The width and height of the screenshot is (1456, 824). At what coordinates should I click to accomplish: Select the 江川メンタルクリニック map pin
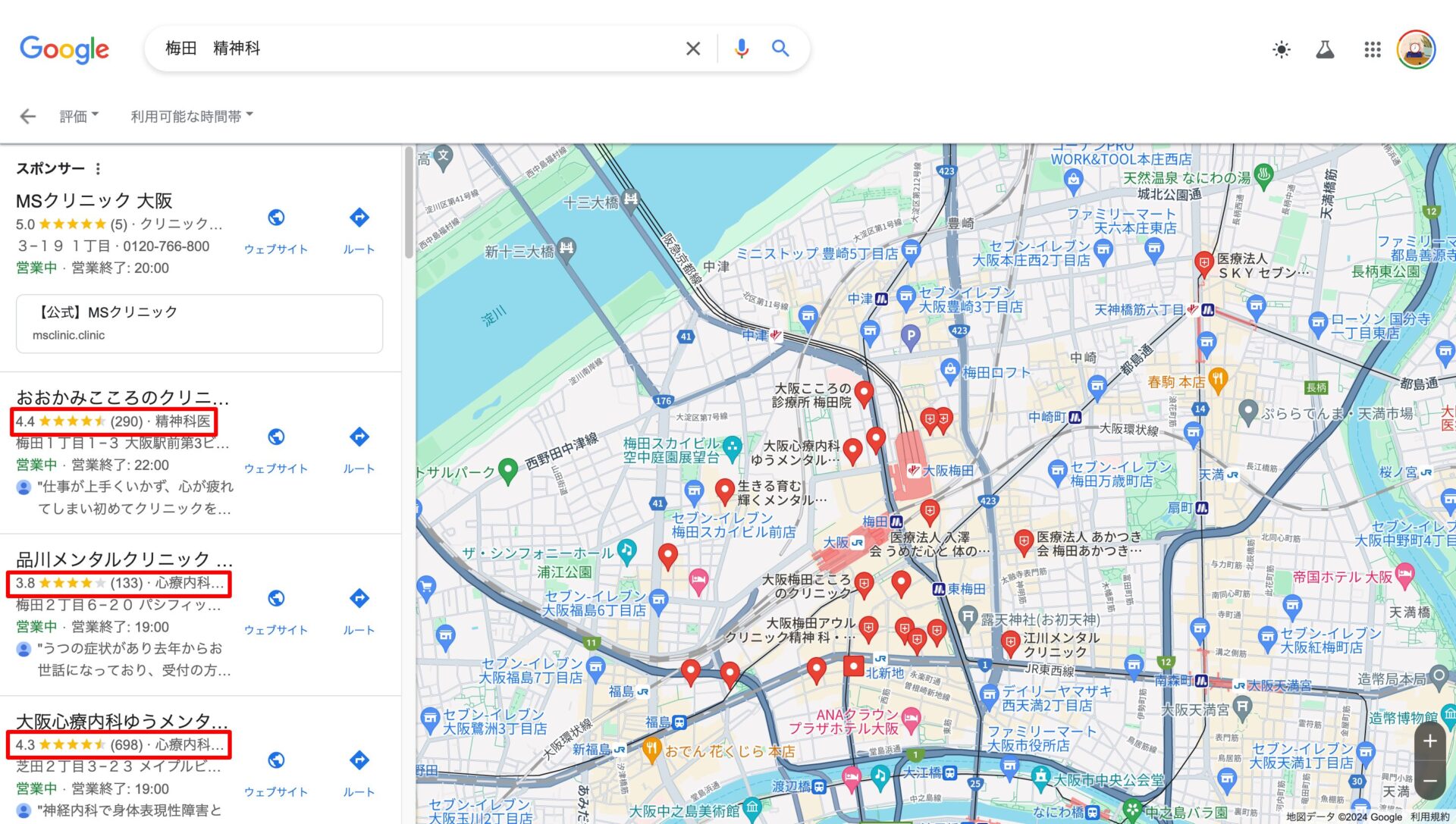point(1010,644)
